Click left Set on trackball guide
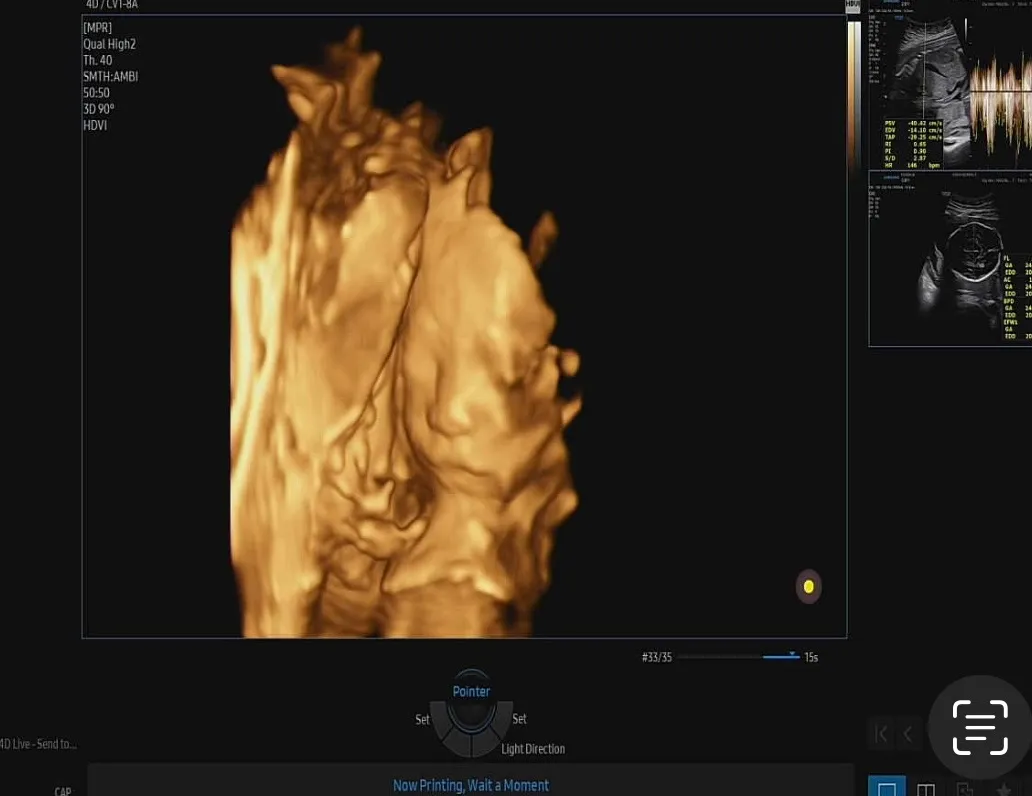 pyautogui.click(x=423, y=719)
